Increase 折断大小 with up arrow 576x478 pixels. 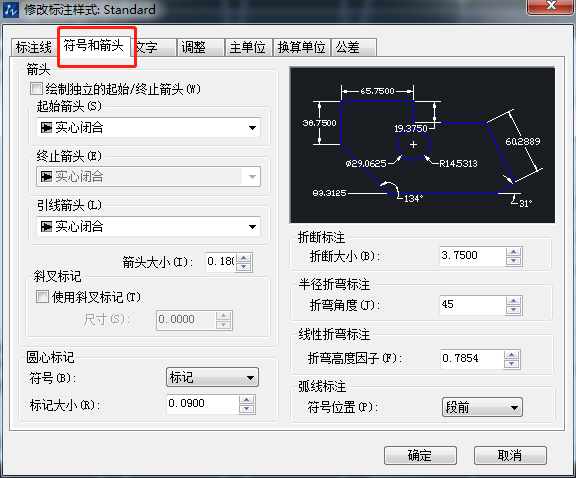(x=514, y=252)
